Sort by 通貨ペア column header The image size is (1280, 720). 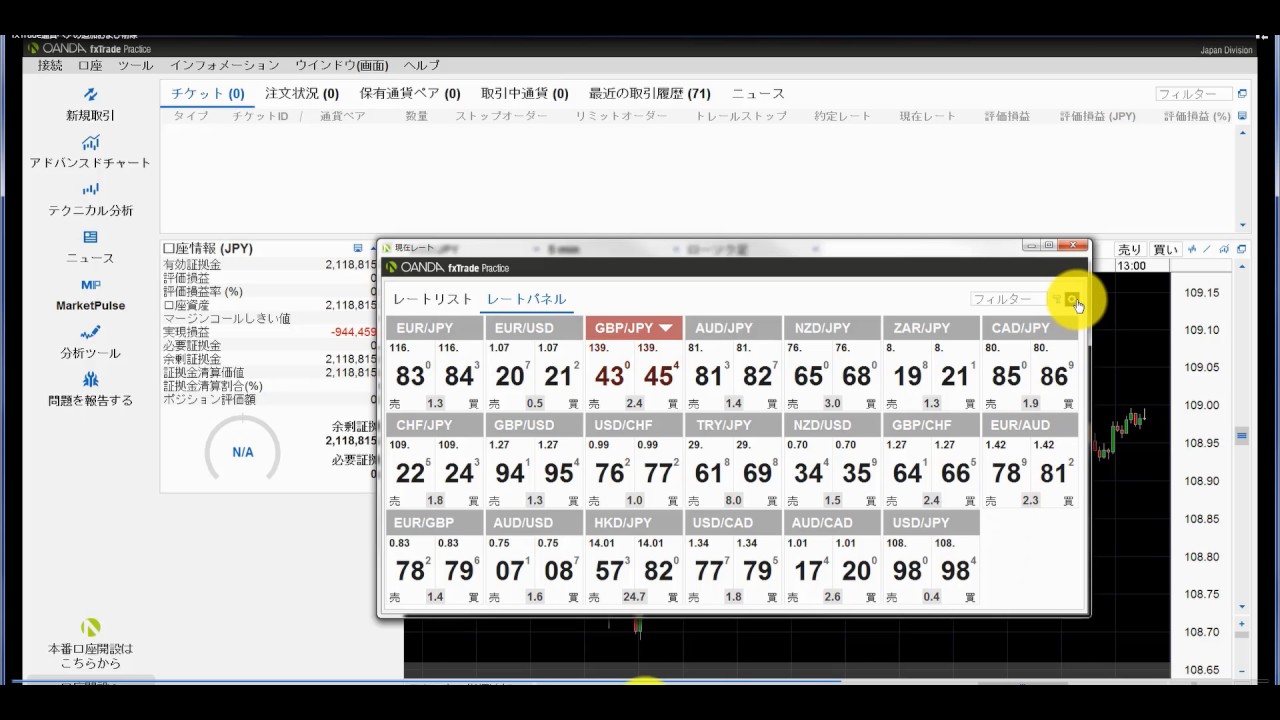[342, 116]
